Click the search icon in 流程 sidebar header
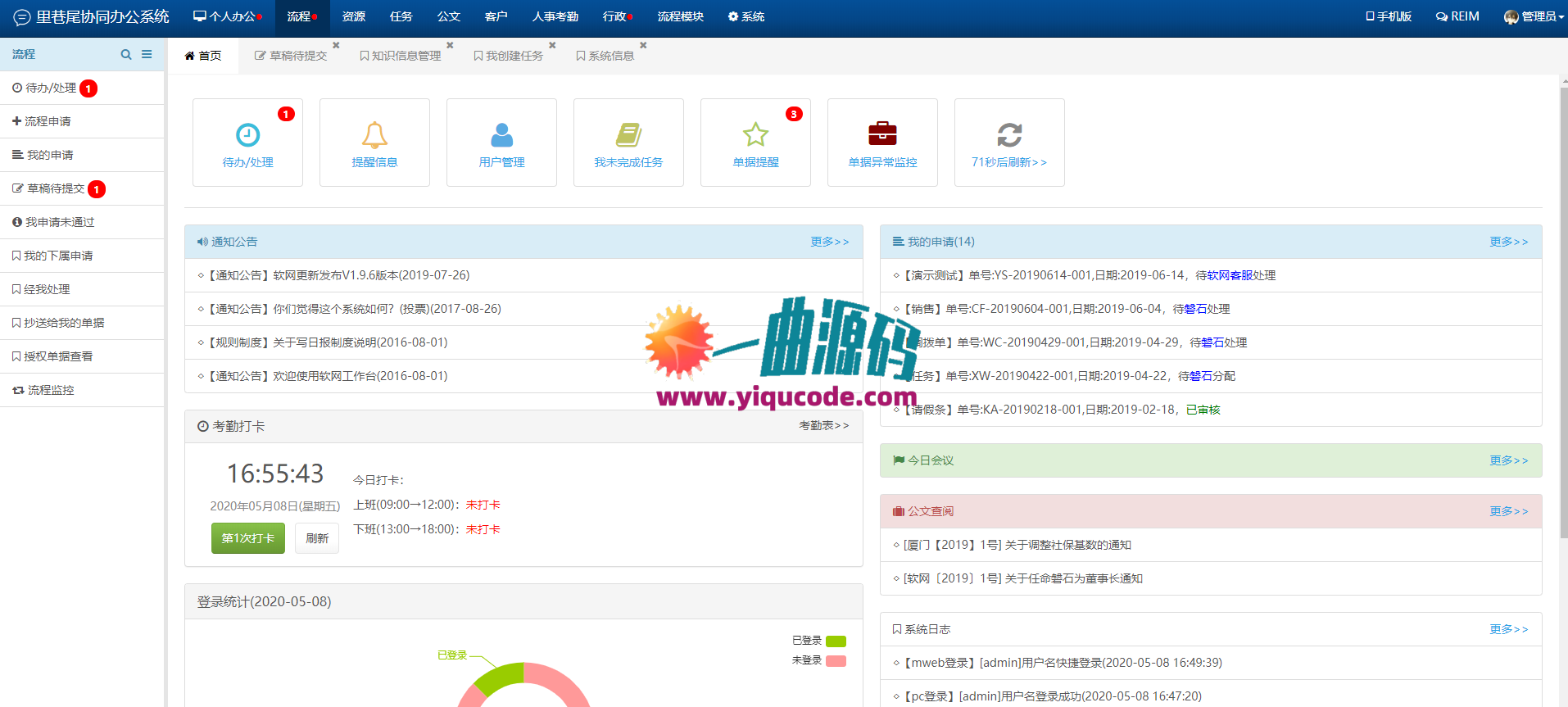This screenshot has height=707, width=1568. point(126,54)
